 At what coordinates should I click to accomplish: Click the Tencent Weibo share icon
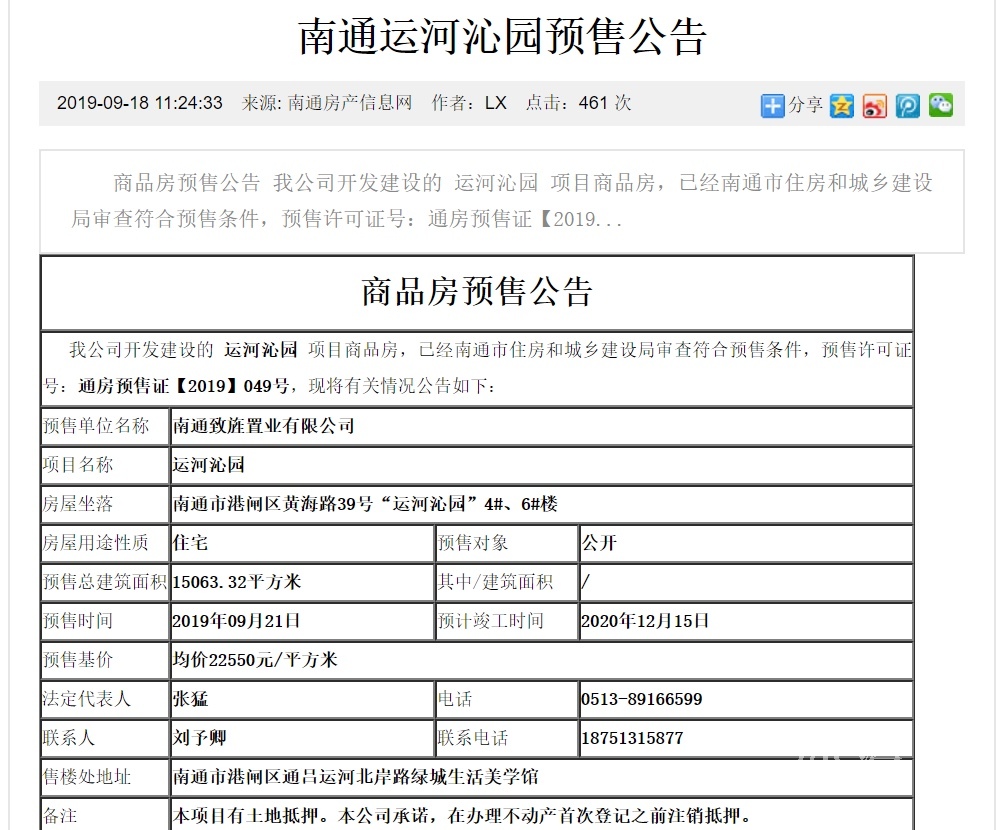[x=908, y=105]
